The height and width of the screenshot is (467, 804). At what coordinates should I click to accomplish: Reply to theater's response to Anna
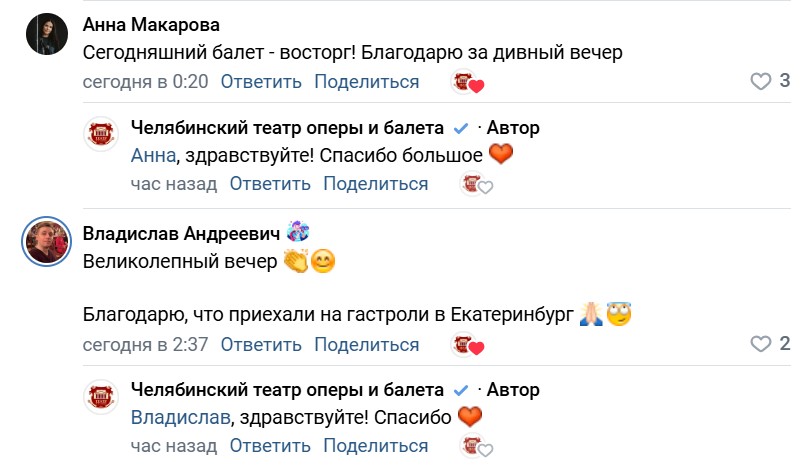tap(270, 184)
